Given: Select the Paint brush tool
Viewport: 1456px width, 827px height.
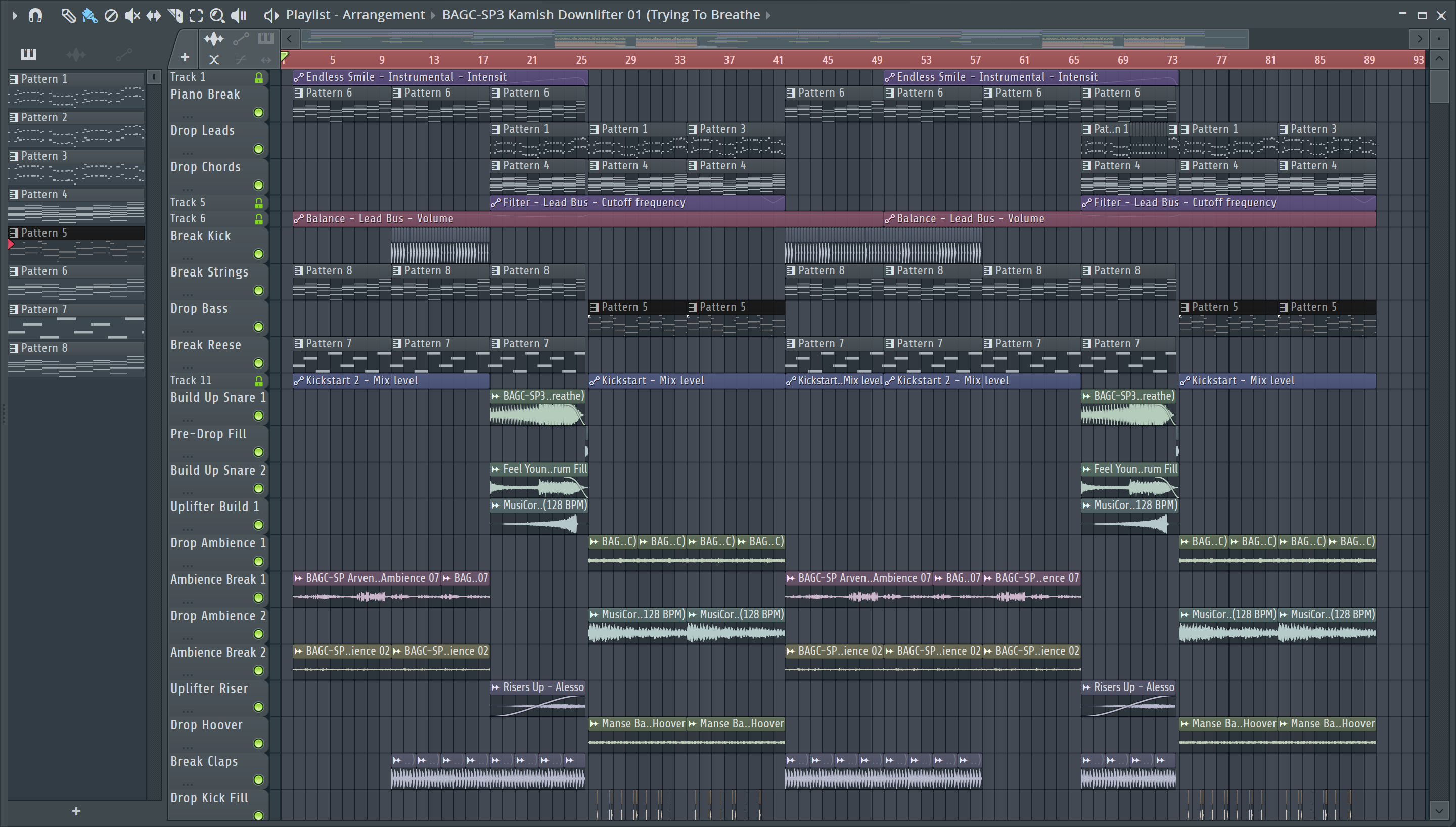Looking at the screenshot, I should pos(89,15).
